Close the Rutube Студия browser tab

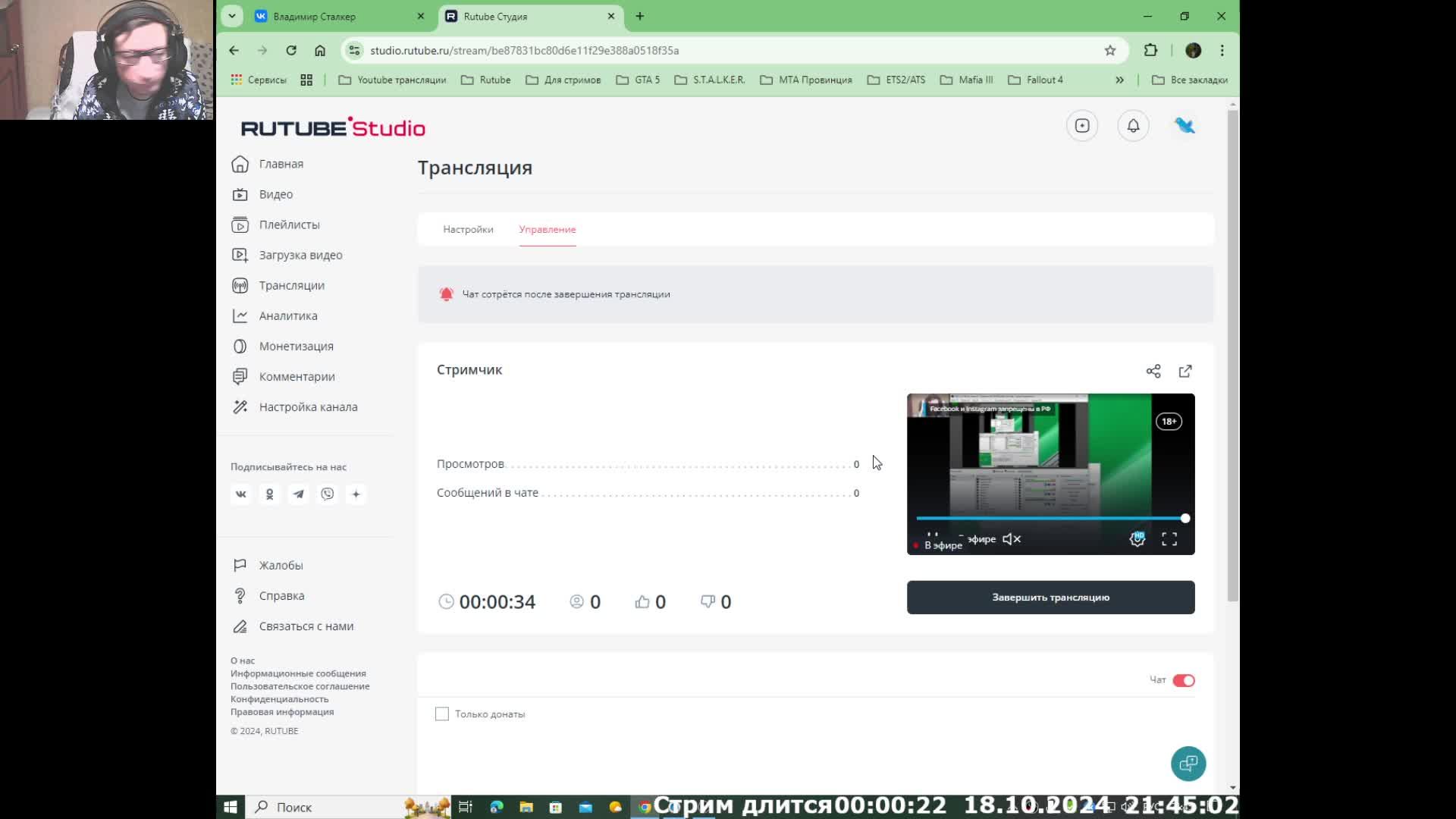click(x=611, y=16)
